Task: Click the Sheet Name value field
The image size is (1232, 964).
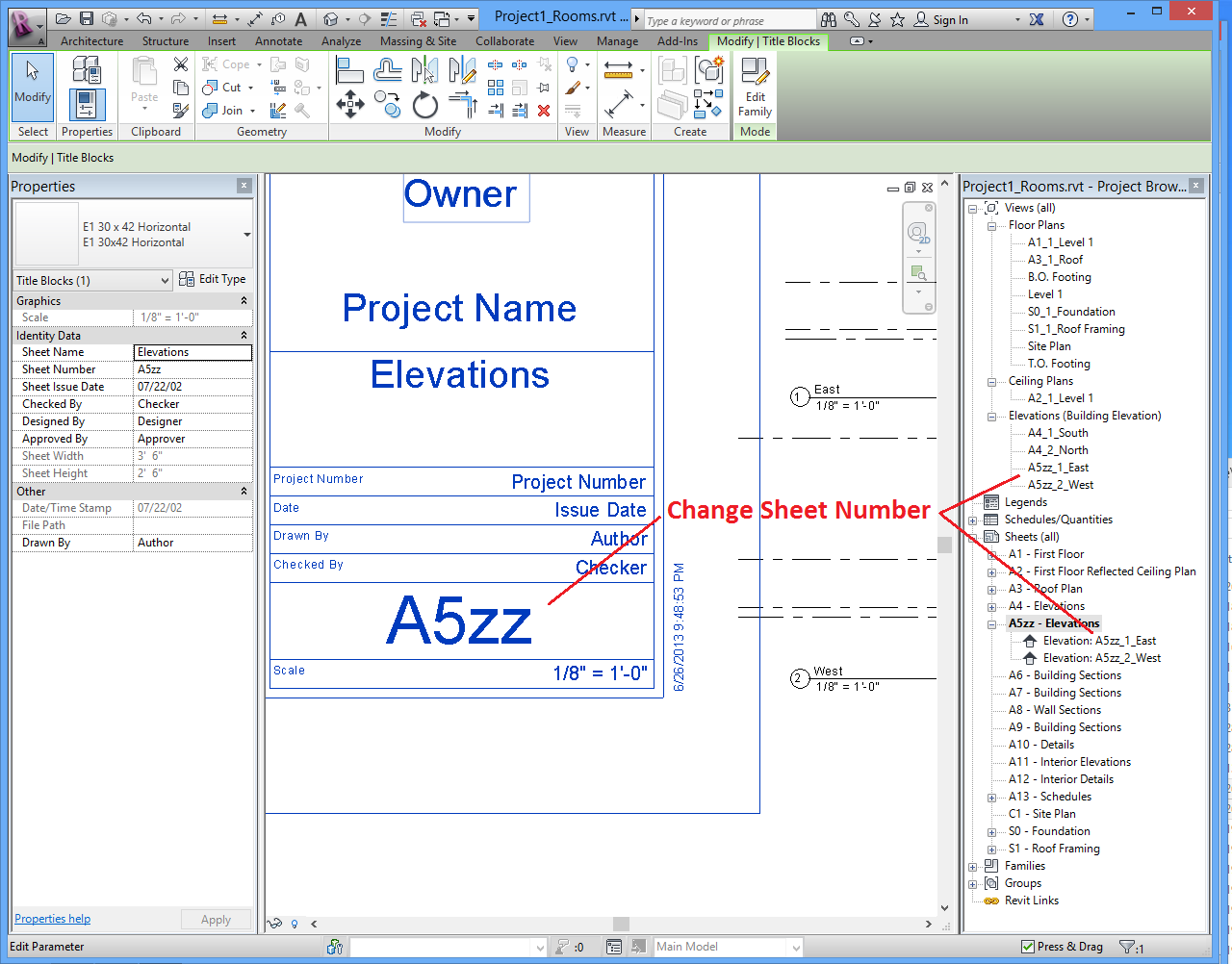Action: (192, 352)
